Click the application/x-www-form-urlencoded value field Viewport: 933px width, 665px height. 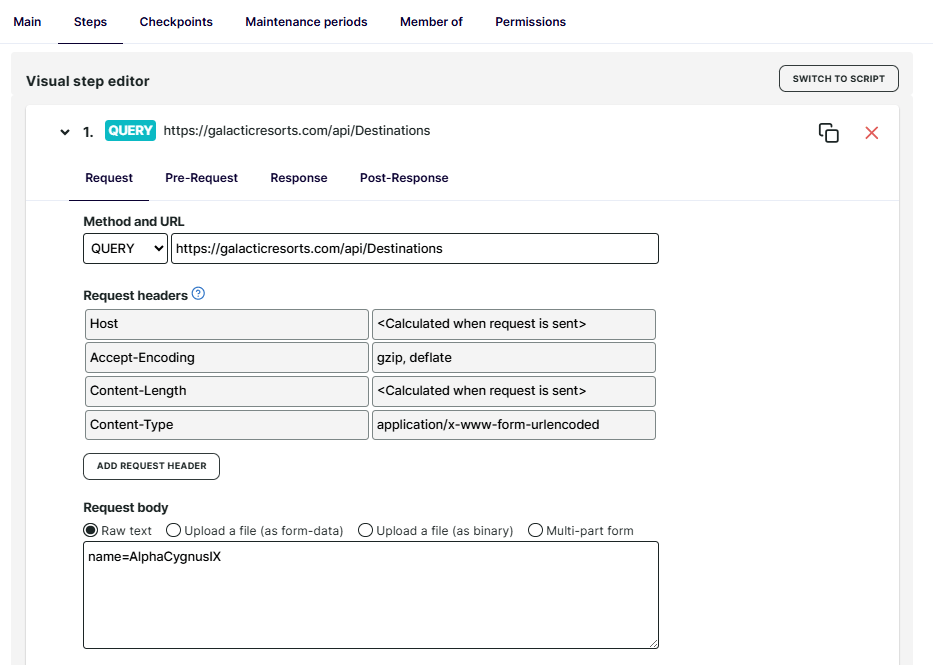[514, 425]
